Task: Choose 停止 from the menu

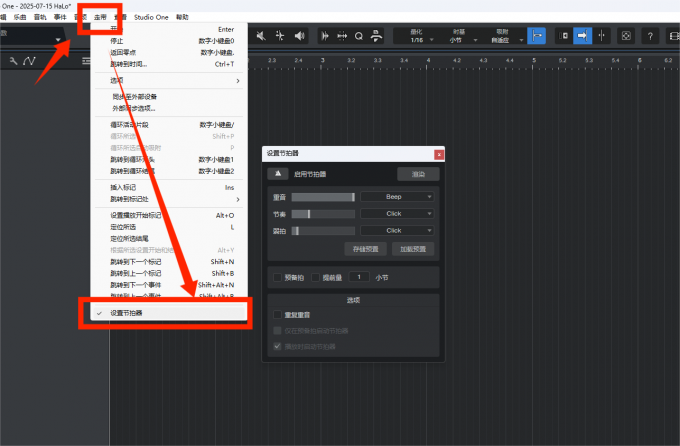Action: (x=169, y=41)
